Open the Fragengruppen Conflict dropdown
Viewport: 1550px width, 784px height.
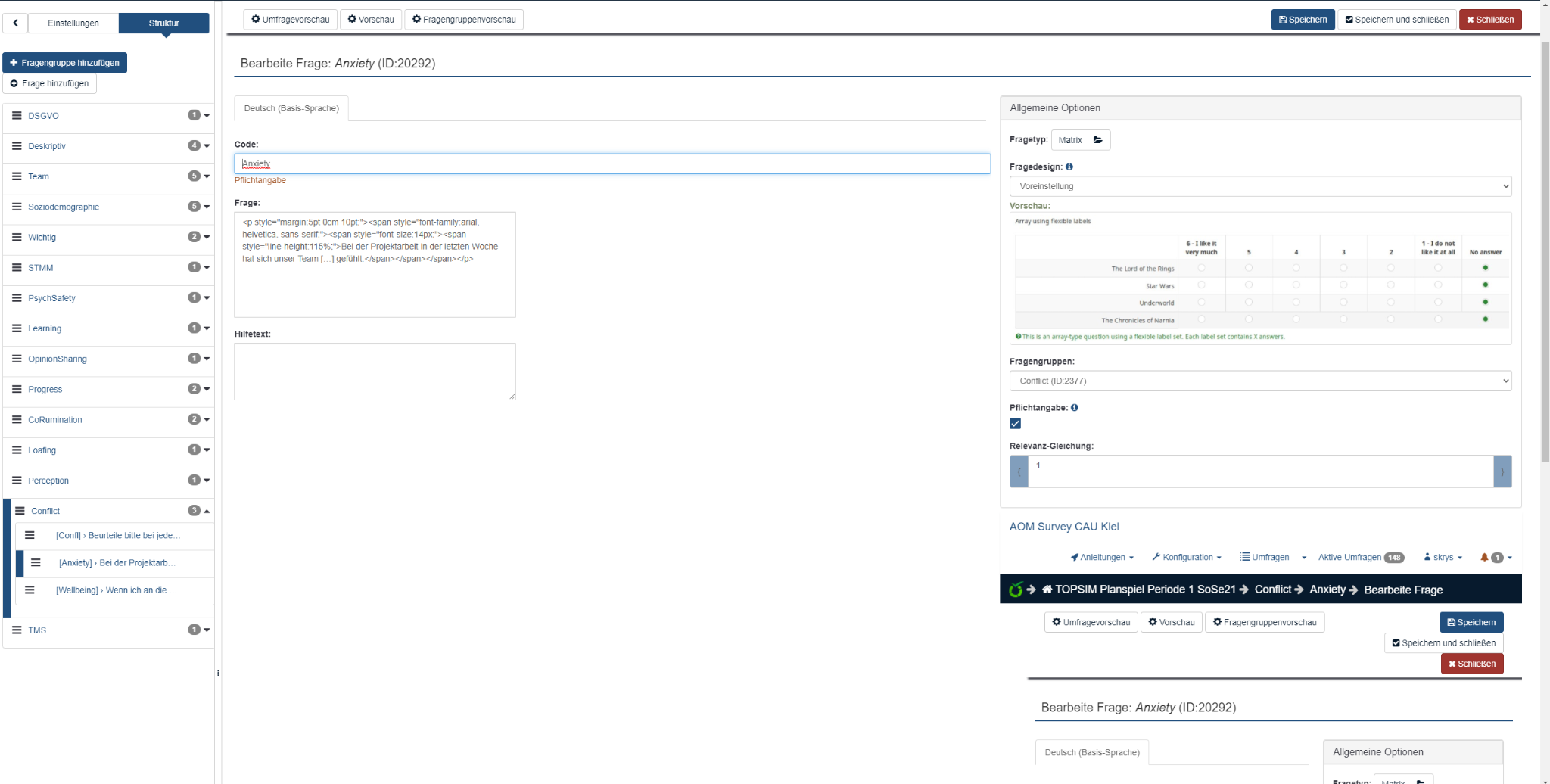[x=1260, y=381]
